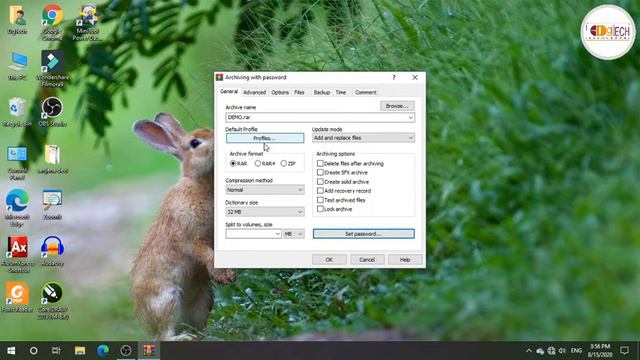The image size is (640, 360).
Task: Click the Help button in the dialog
Action: (405, 260)
